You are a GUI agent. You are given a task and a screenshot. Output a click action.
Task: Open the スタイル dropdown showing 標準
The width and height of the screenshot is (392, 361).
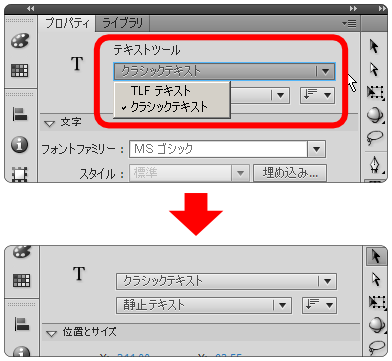click(189, 173)
